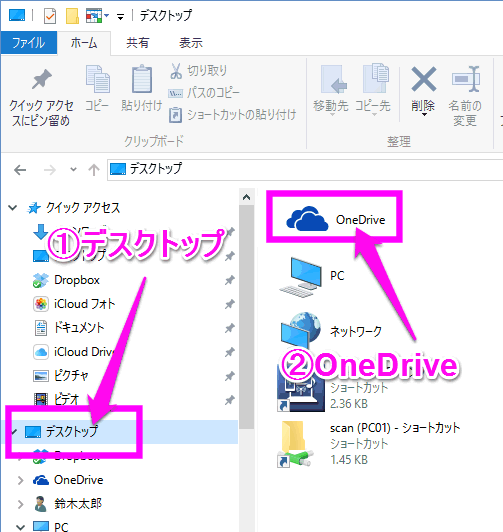Viewport: 503px width, 532px height.
Task: Open the recent locations dropdown
Action: tap(73, 169)
